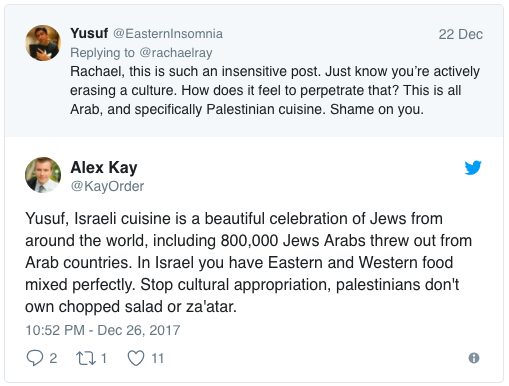The height and width of the screenshot is (386, 509).
Task: Like the tweet with the heart icon
Action: click(136, 358)
